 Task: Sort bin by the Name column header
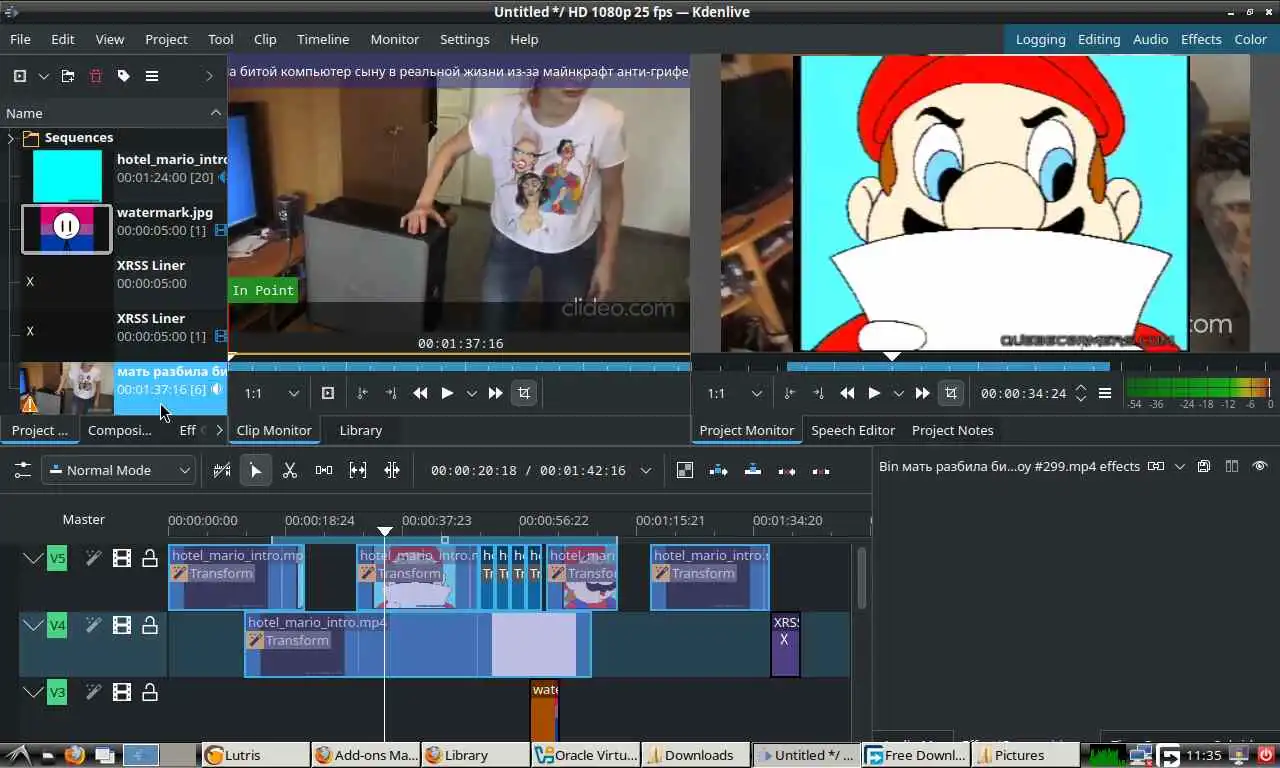pos(113,113)
